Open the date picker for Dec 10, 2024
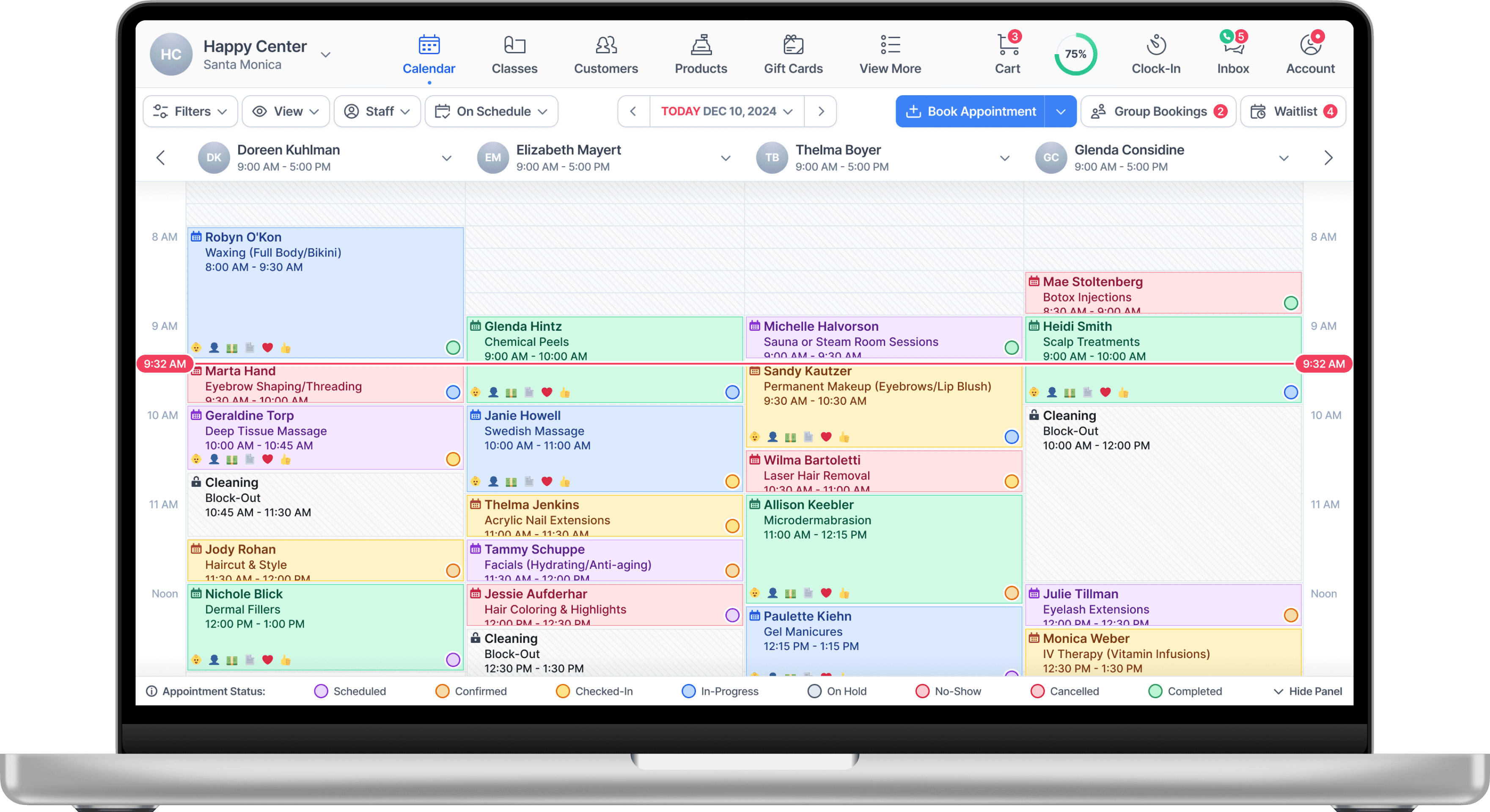This screenshot has width=1490, height=812. 726,111
